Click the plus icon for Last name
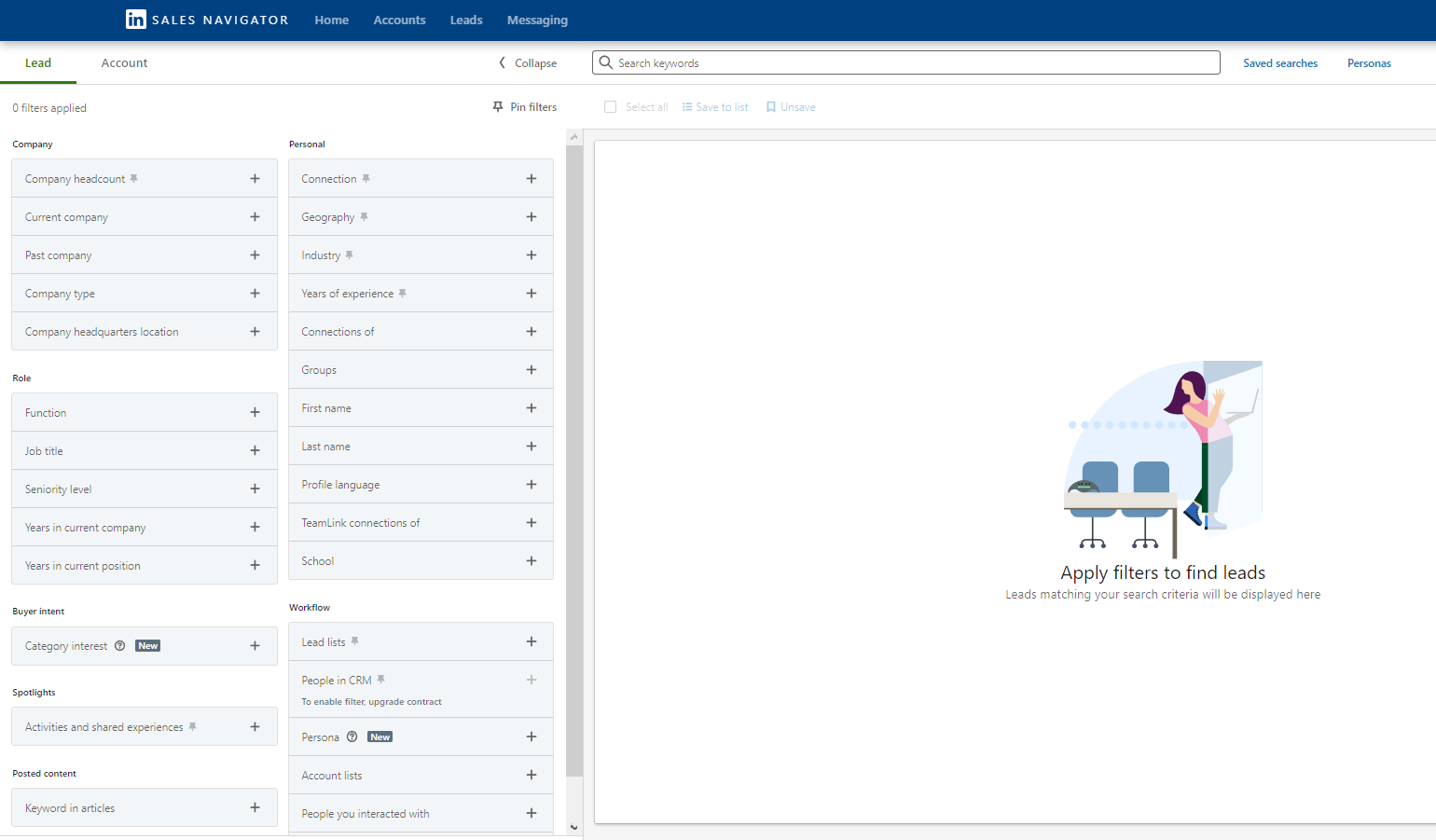Screen dimensions: 1436x840 pyautogui.click(x=532, y=446)
